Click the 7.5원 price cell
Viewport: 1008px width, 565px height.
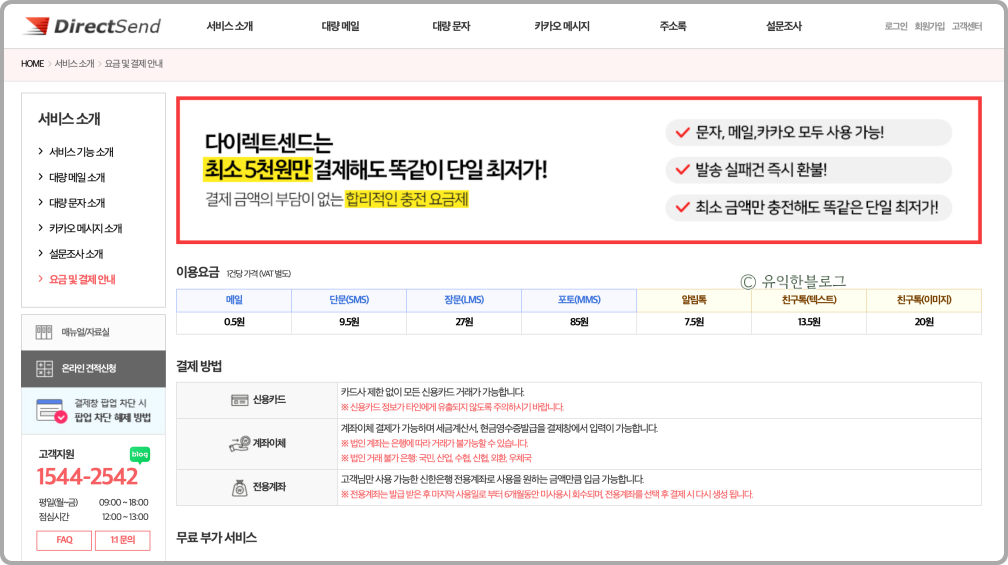point(694,323)
